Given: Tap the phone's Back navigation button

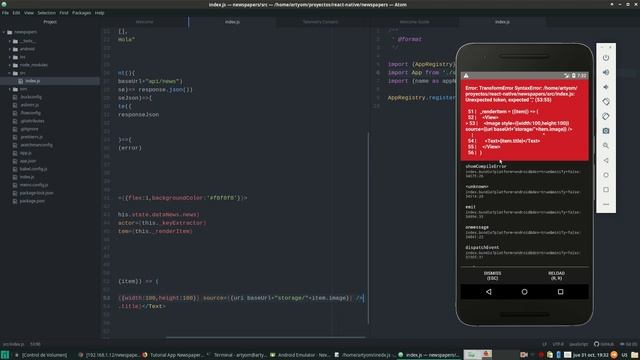Looking at the screenshot, I should pyautogui.click(x=489, y=292).
